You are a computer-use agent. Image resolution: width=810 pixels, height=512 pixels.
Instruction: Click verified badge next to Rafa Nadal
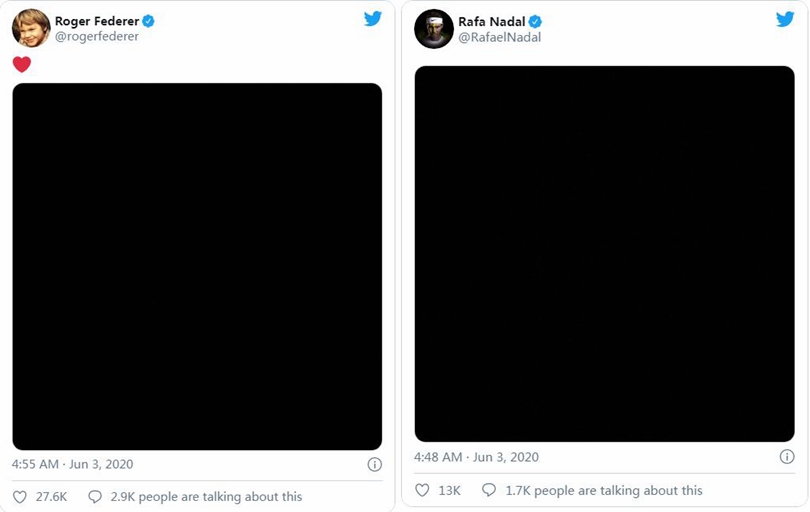click(x=535, y=22)
